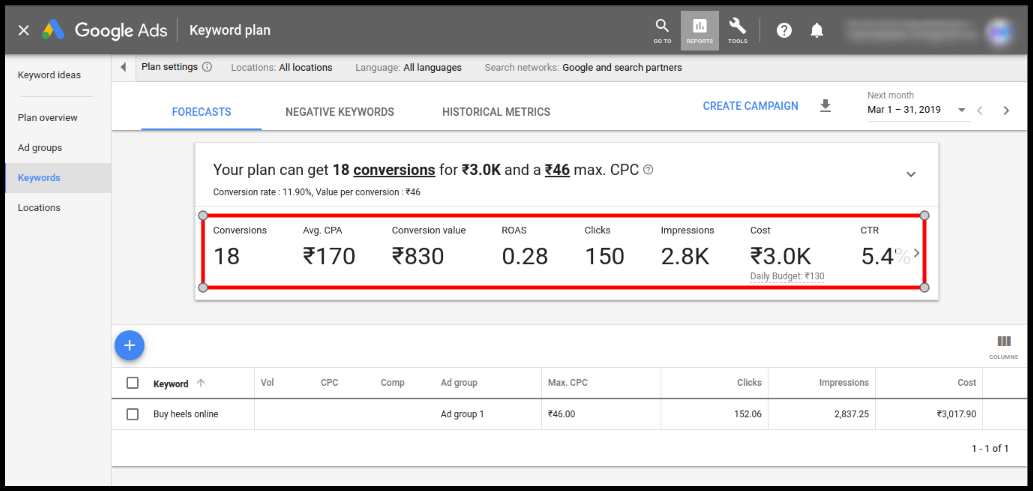
Task: Click the Ad group 1 cell
Action: click(462, 415)
